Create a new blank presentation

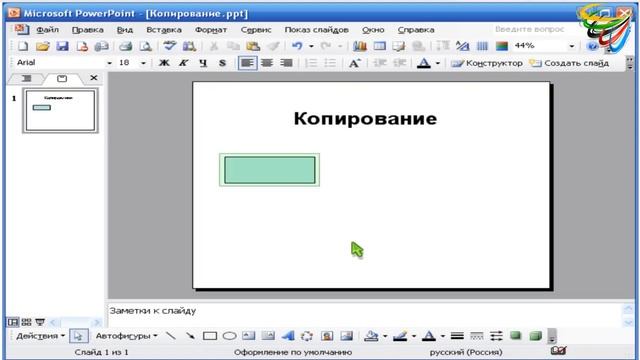click(x=23, y=46)
